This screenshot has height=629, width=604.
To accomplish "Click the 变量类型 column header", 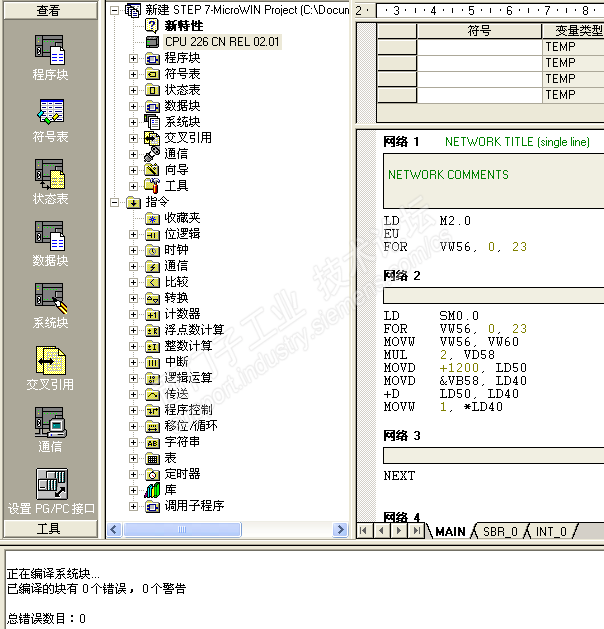I will (x=574, y=31).
